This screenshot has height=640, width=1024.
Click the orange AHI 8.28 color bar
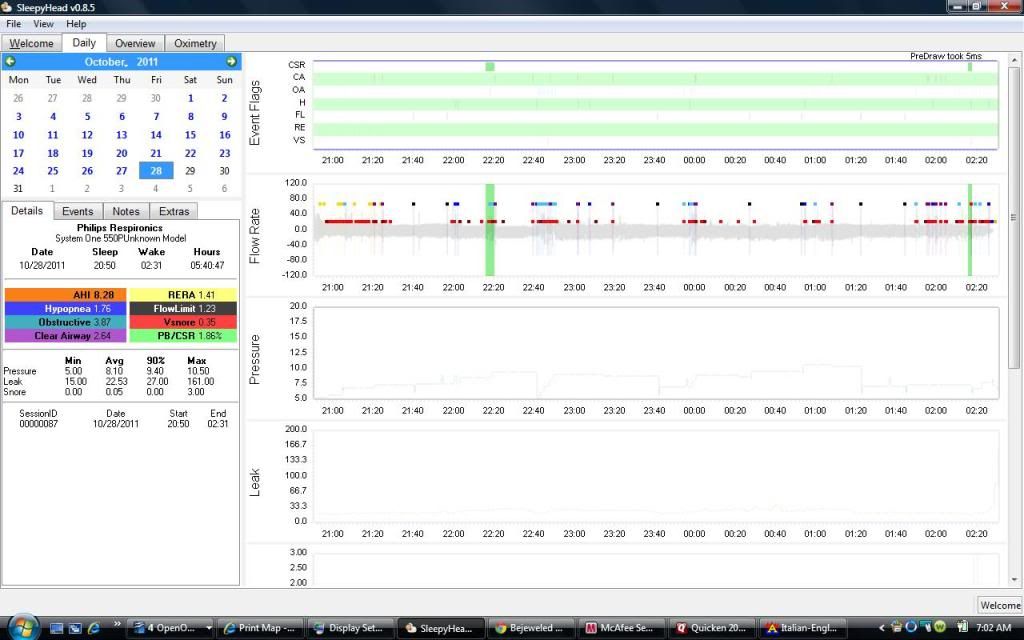coord(66,295)
